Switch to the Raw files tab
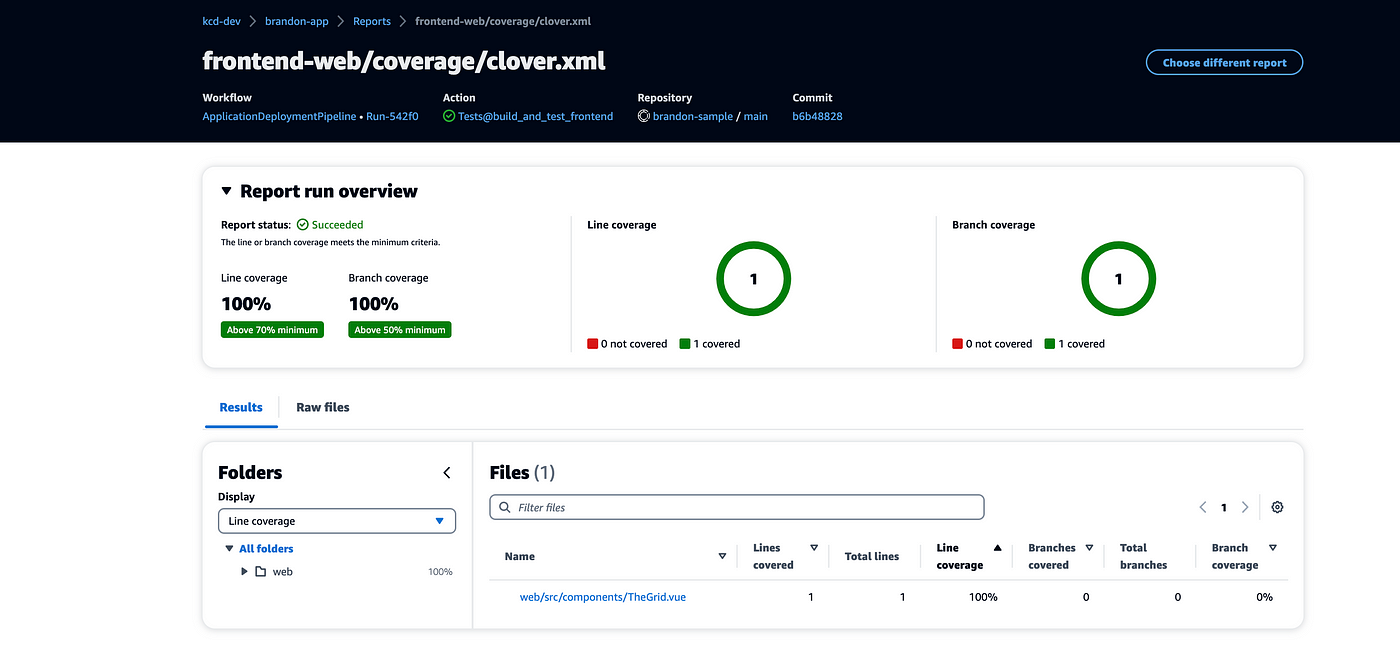The height and width of the screenshot is (651, 1400). coord(323,407)
